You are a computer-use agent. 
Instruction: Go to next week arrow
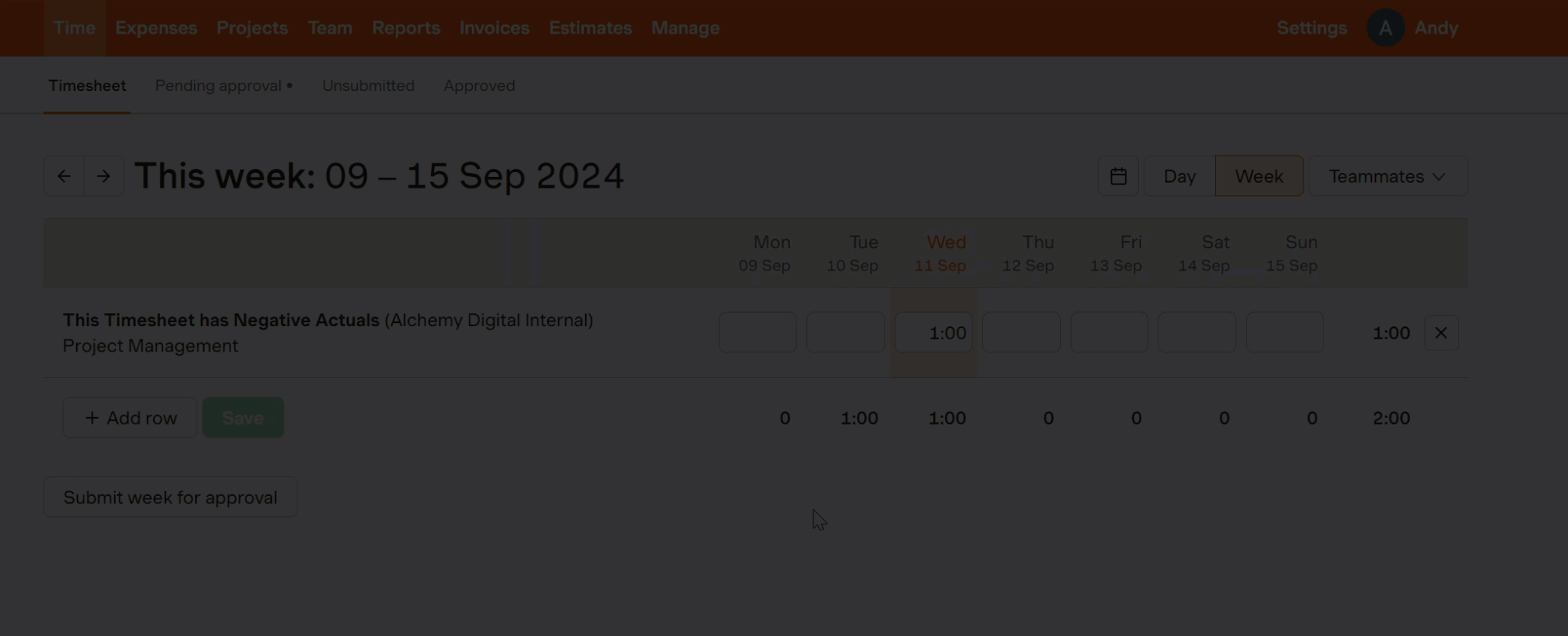(103, 176)
